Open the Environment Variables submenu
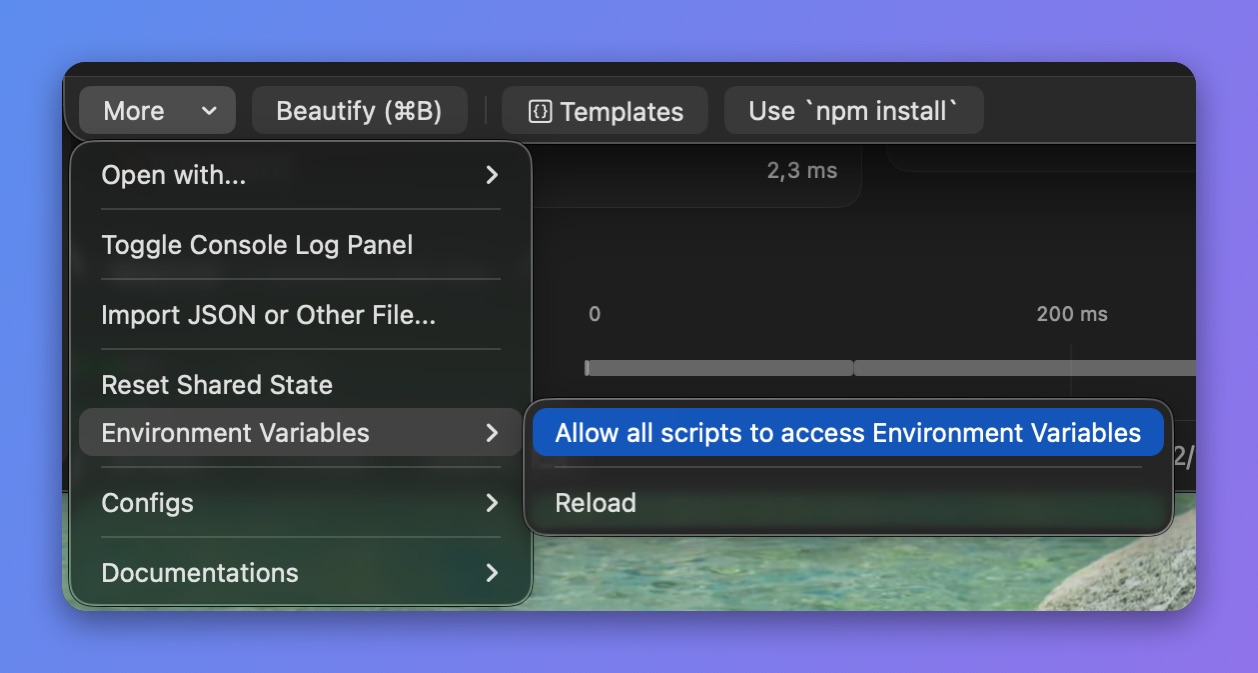Image resolution: width=1258 pixels, height=673 pixels. [300, 432]
